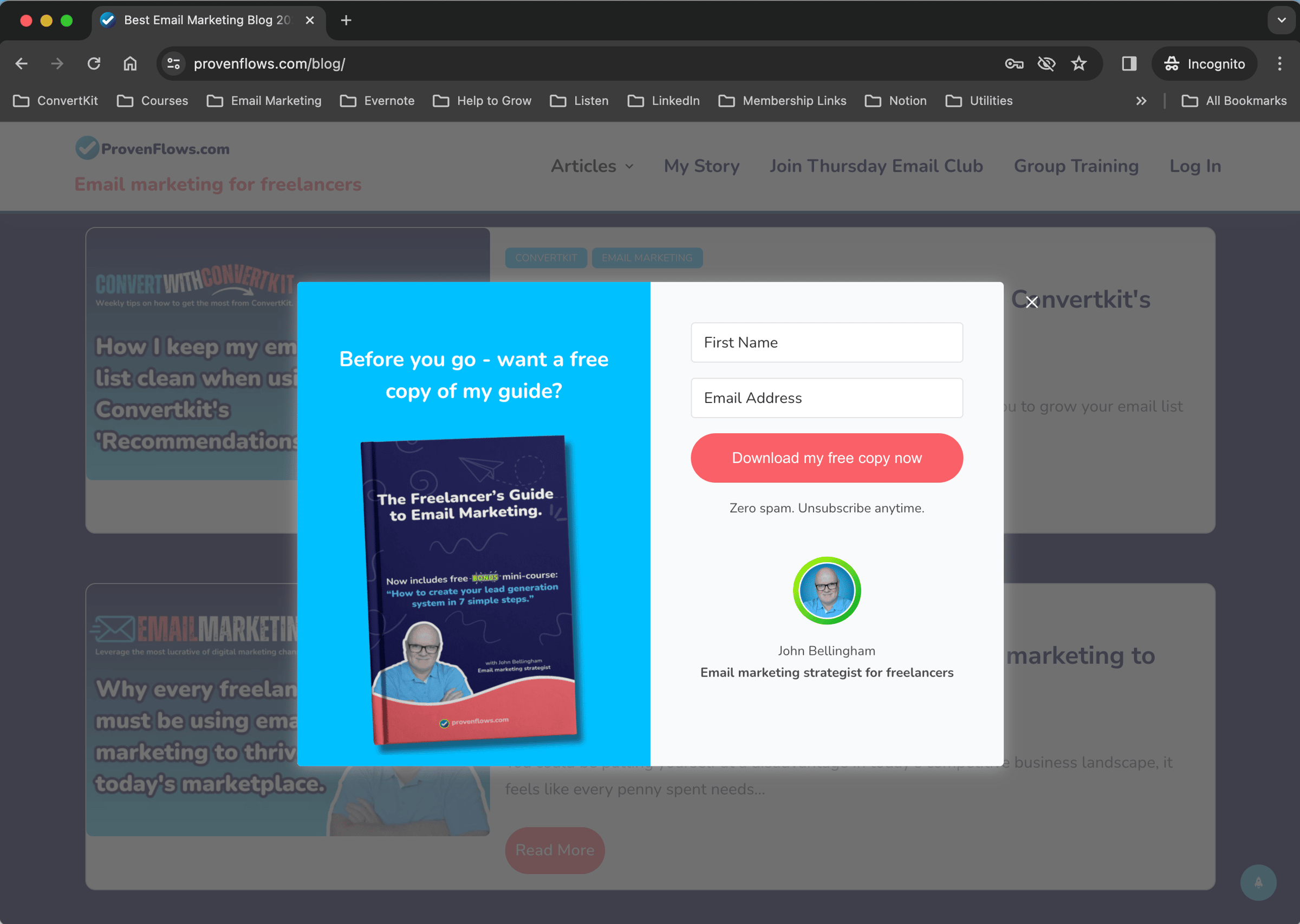Image resolution: width=1300 pixels, height=924 pixels.
Task: Open the Help to Grow bookmarks folder
Action: coord(483,101)
